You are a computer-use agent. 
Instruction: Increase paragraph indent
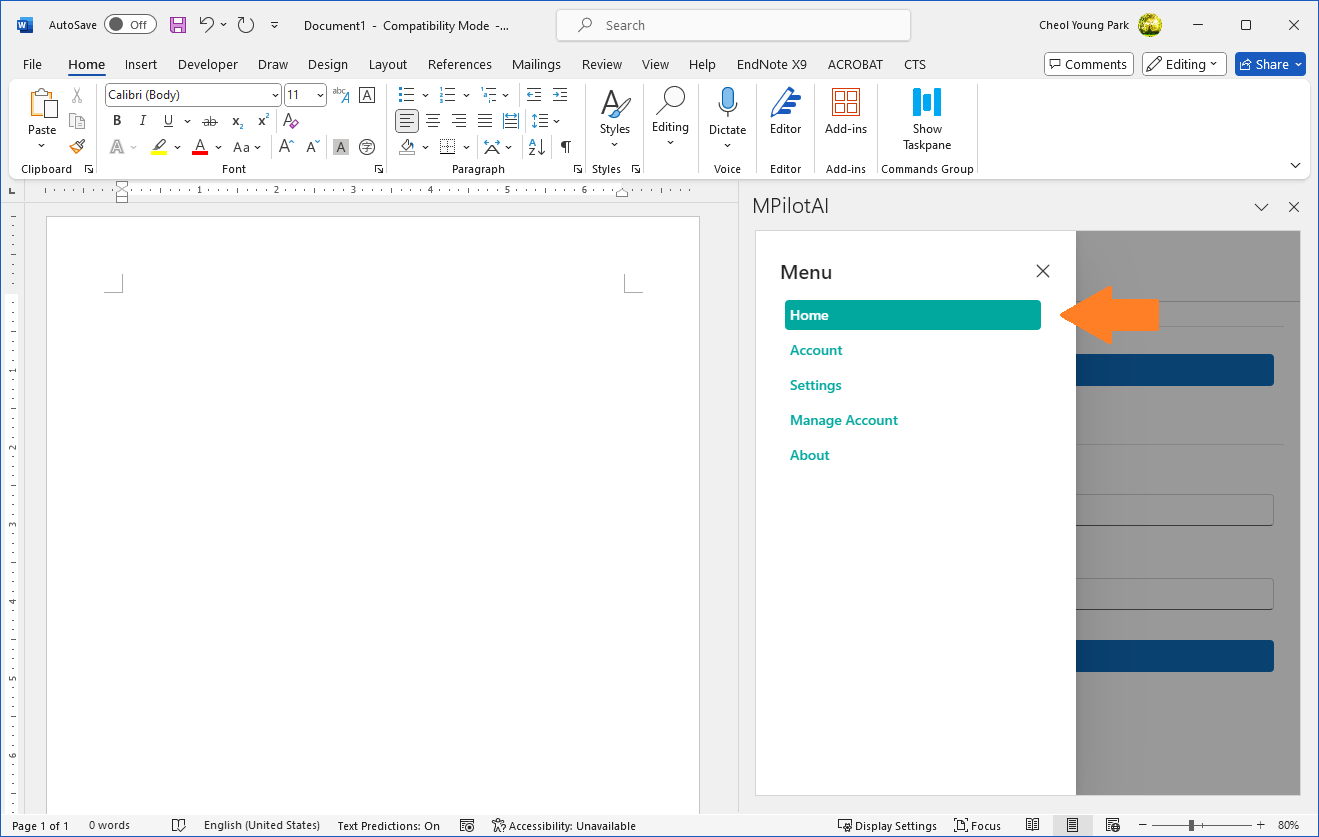561,95
